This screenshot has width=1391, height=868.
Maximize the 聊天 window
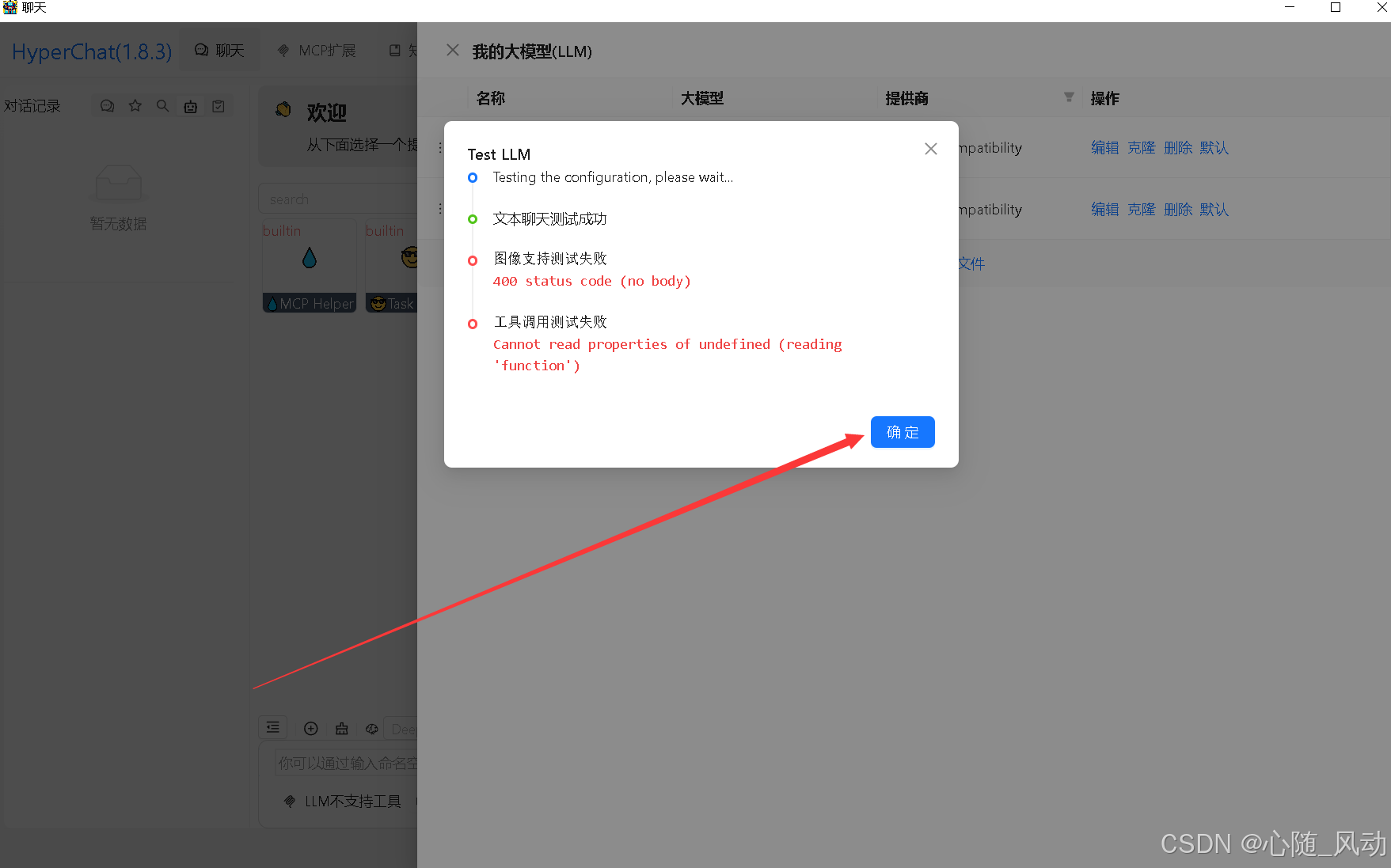click(x=1336, y=7)
